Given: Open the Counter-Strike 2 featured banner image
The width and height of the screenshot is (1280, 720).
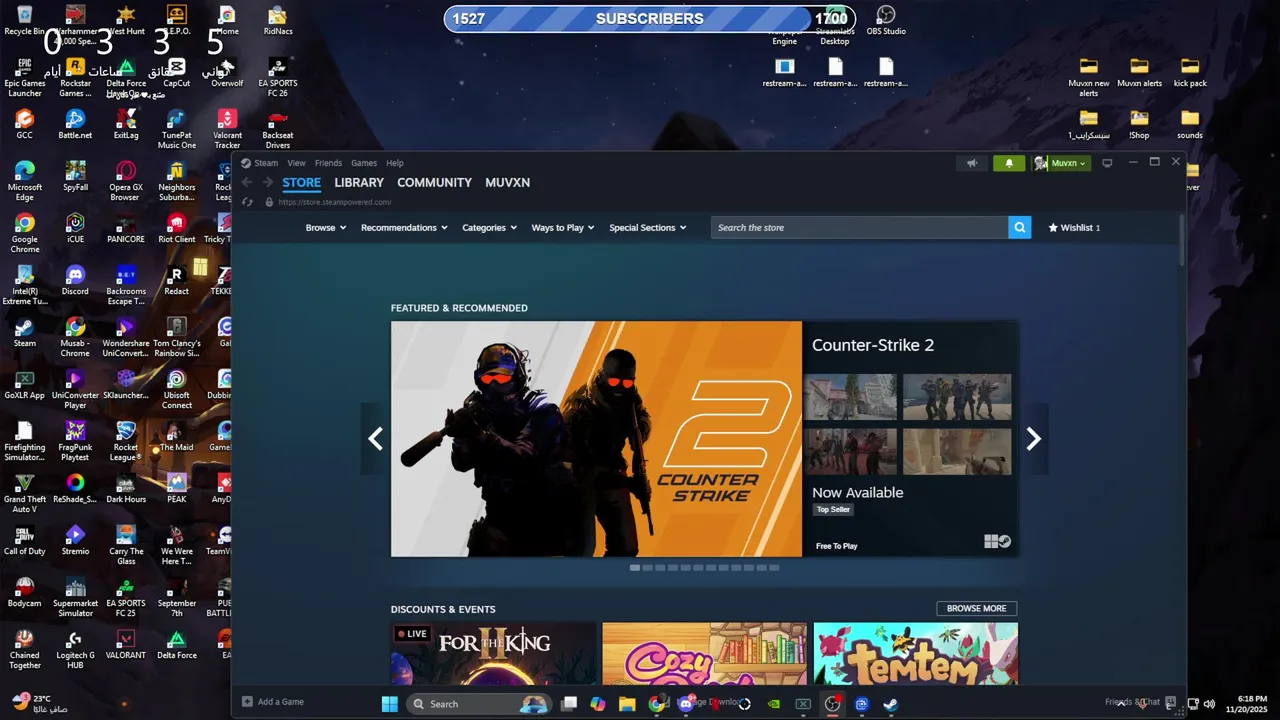Looking at the screenshot, I should coord(596,438).
